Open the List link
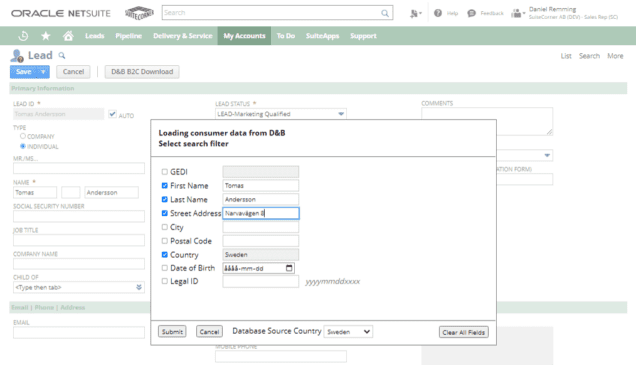Screen dimensions: 636x365 tap(566, 56)
